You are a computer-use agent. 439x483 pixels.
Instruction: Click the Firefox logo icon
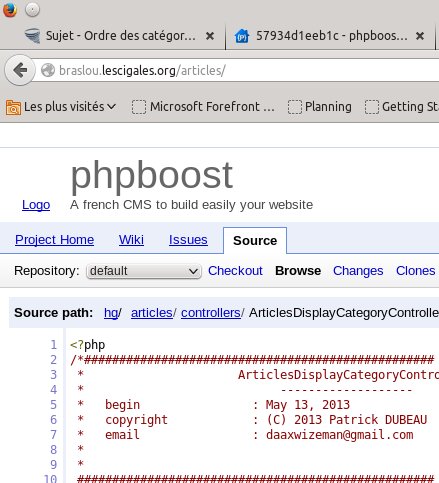[x=9, y=9]
